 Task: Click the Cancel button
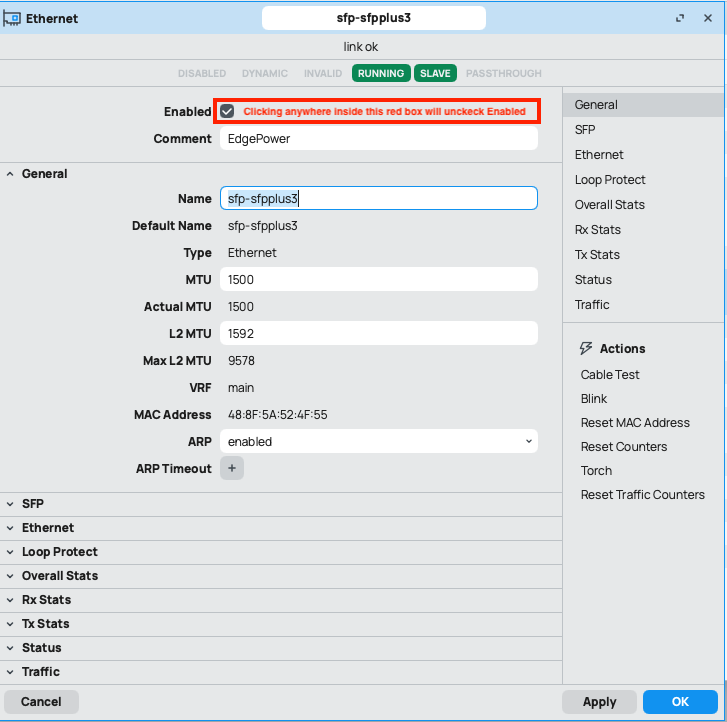[x=41, y=702]
